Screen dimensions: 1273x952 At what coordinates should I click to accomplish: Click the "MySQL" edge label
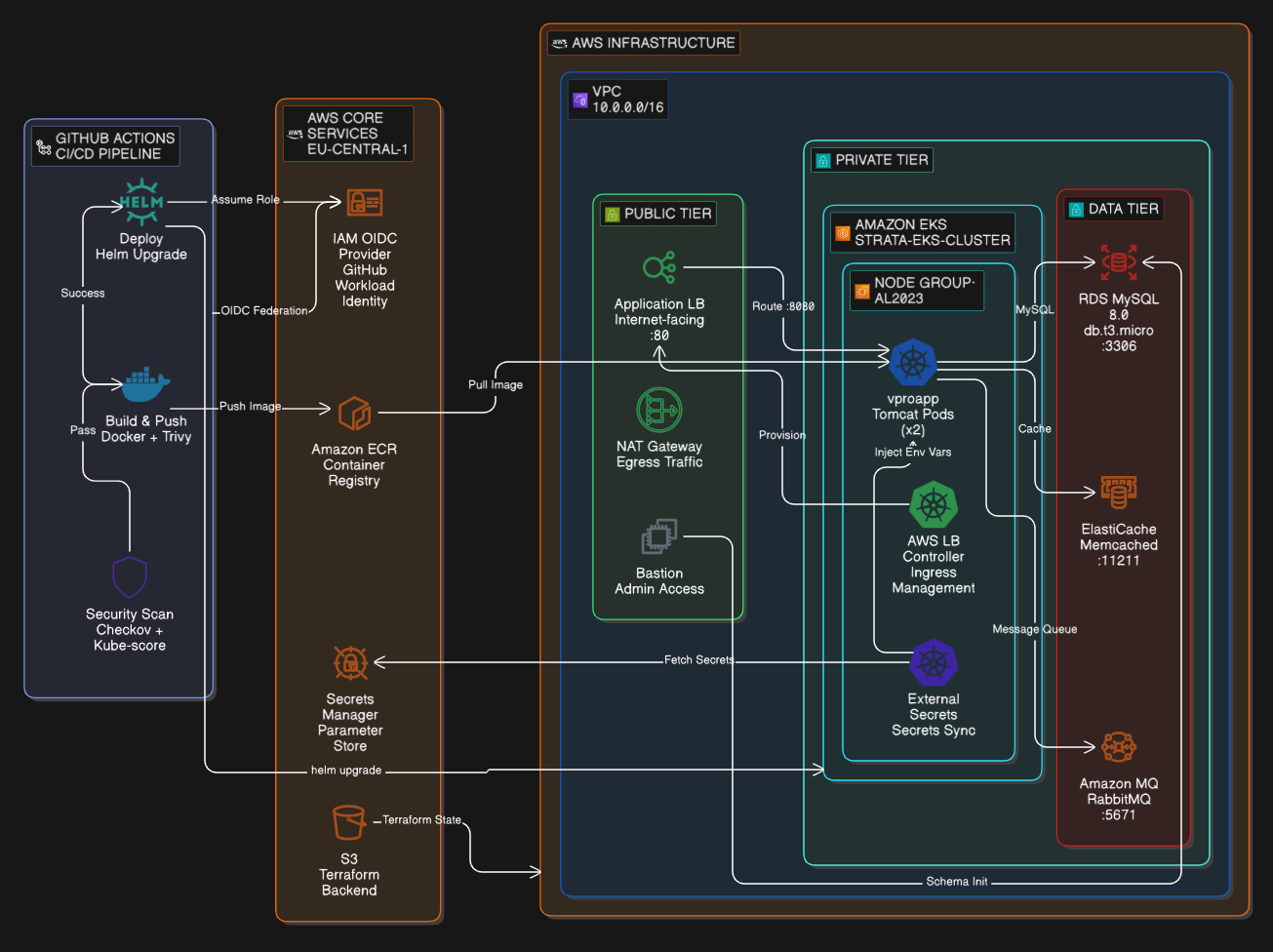tap(1035, 309)
